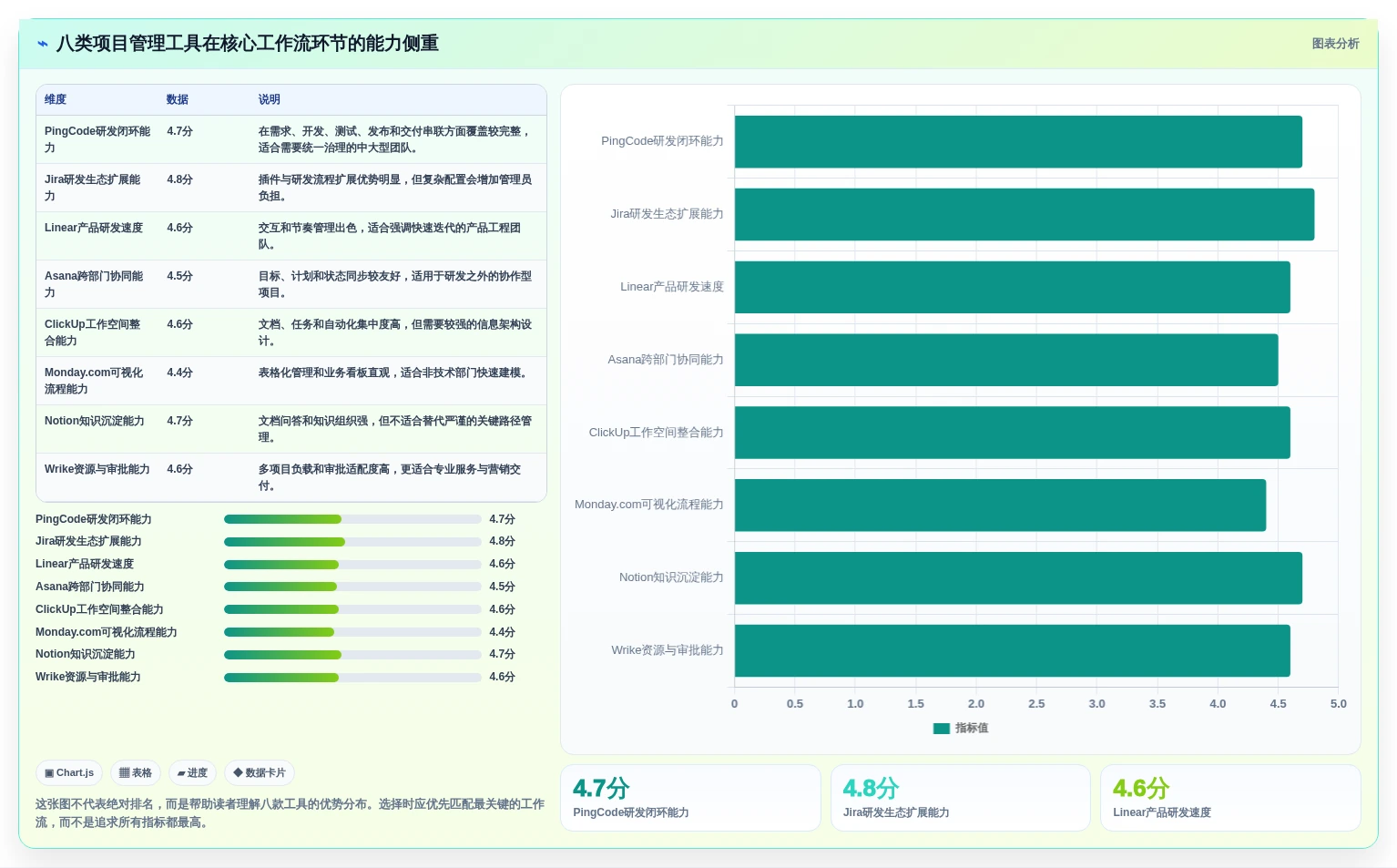Click the 说明 column header
The height and width of the screenshot is (868, 1397).
(270, 100)
